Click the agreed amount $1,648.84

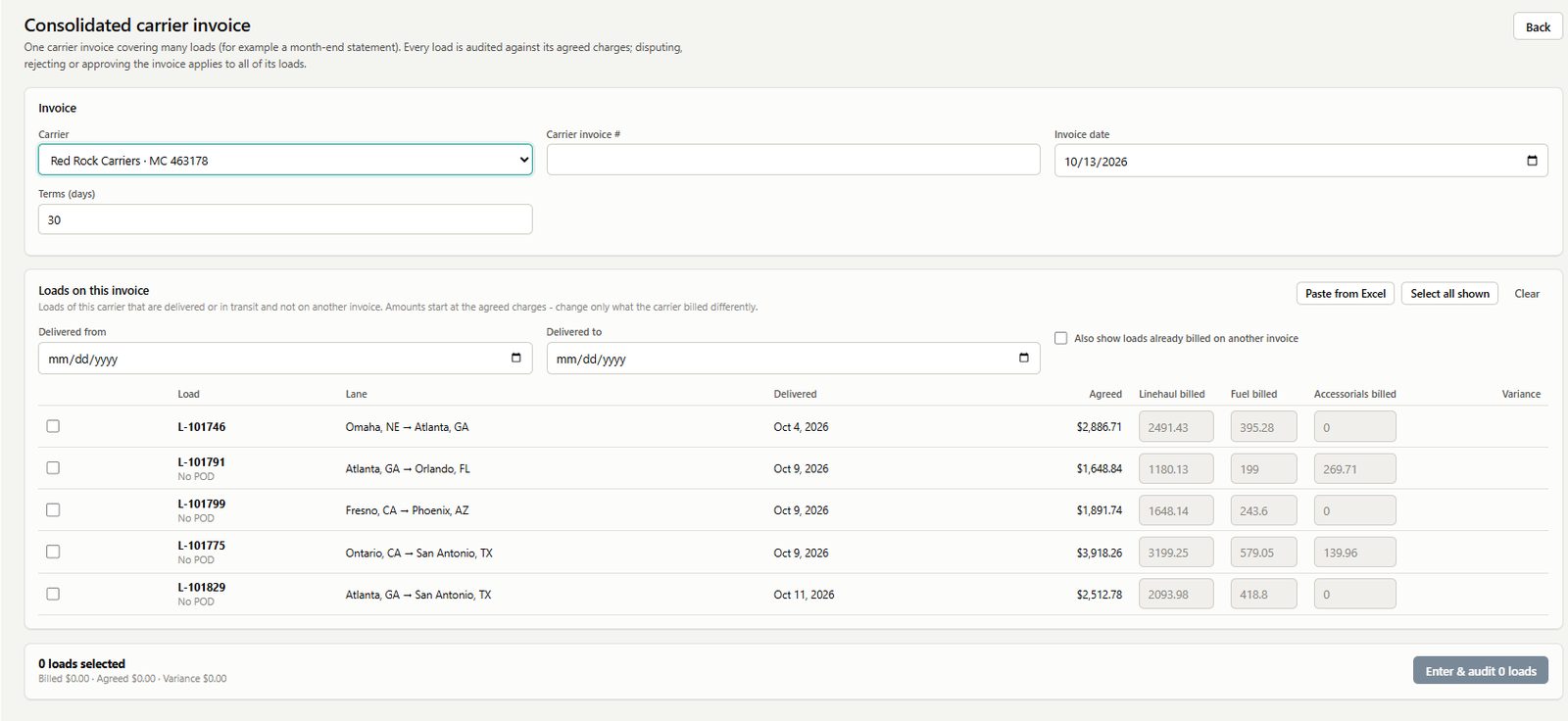coord(1099,469)
